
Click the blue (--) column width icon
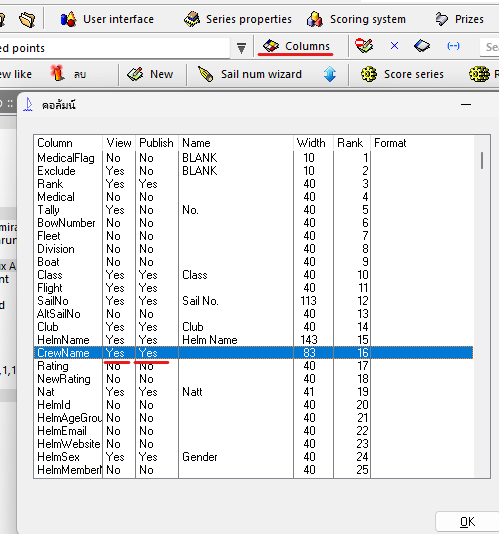pos(453,46)
